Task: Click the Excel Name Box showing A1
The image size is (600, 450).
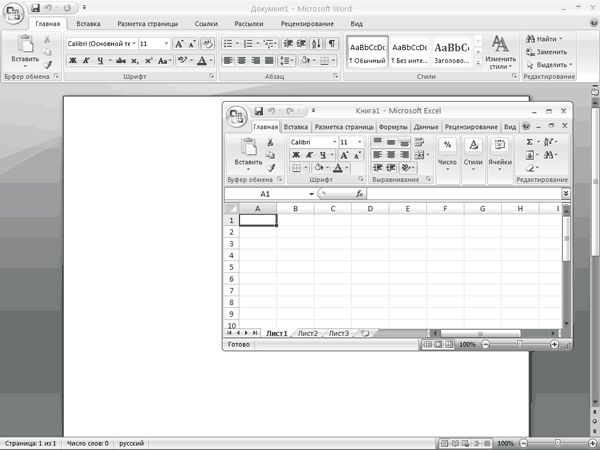Action: pyautogui.click(x=266, y=194)
